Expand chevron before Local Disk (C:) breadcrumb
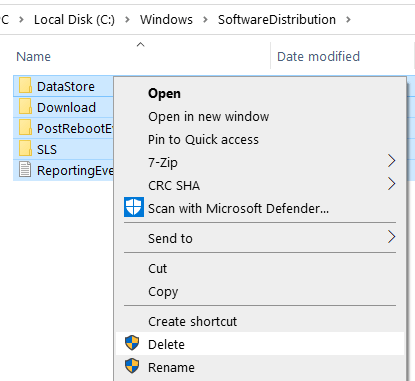Screen dimensions: 415x381 point(21,20)
